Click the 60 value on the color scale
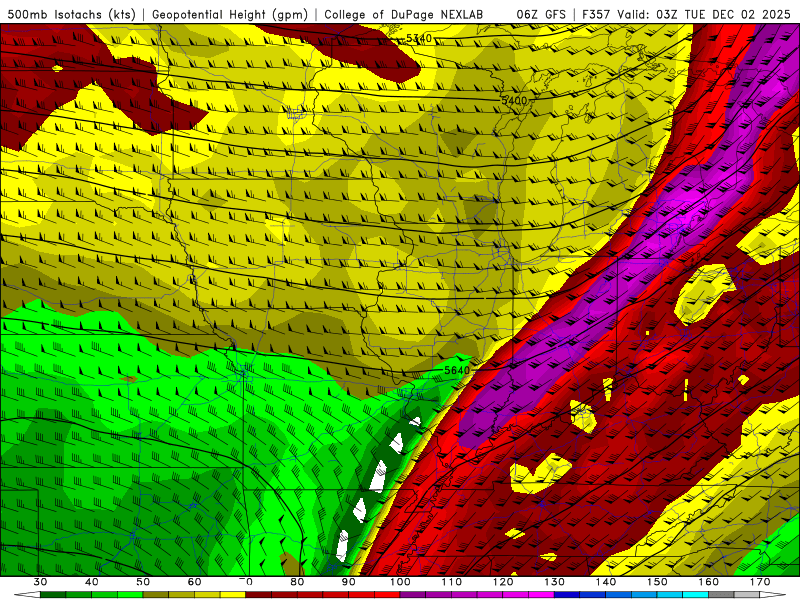 (194, 582)
